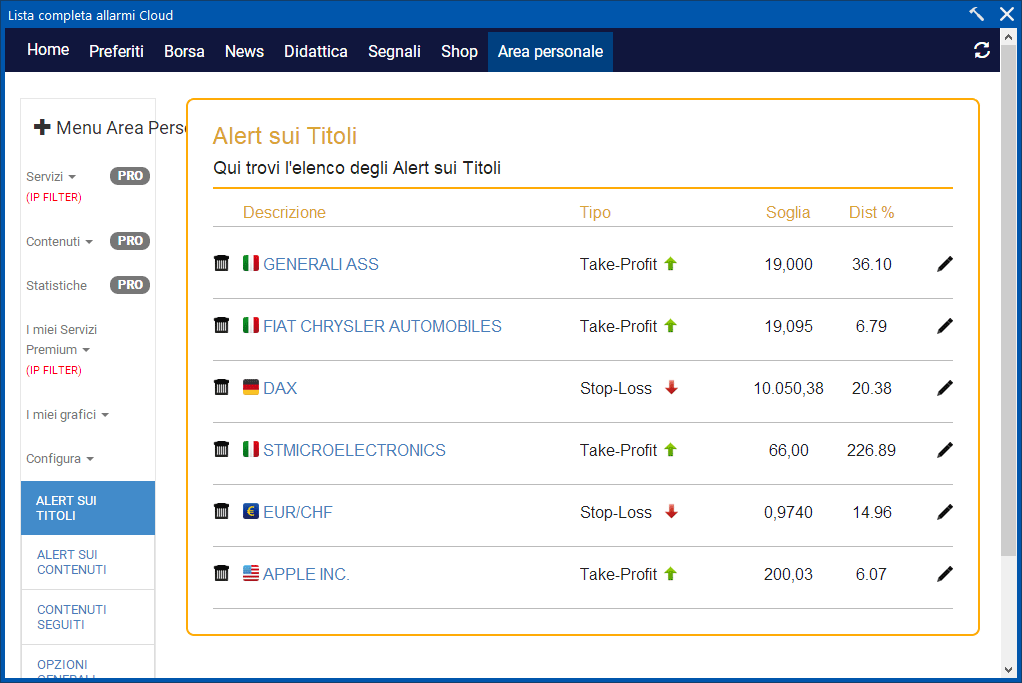Click the vertical scrollbar thumb
Screen dimensions: 1022x683
(1009, 301)
